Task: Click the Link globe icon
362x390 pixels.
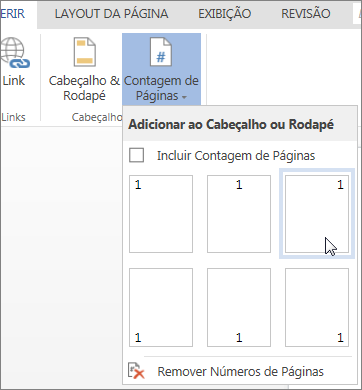Action: pos(14,53)
